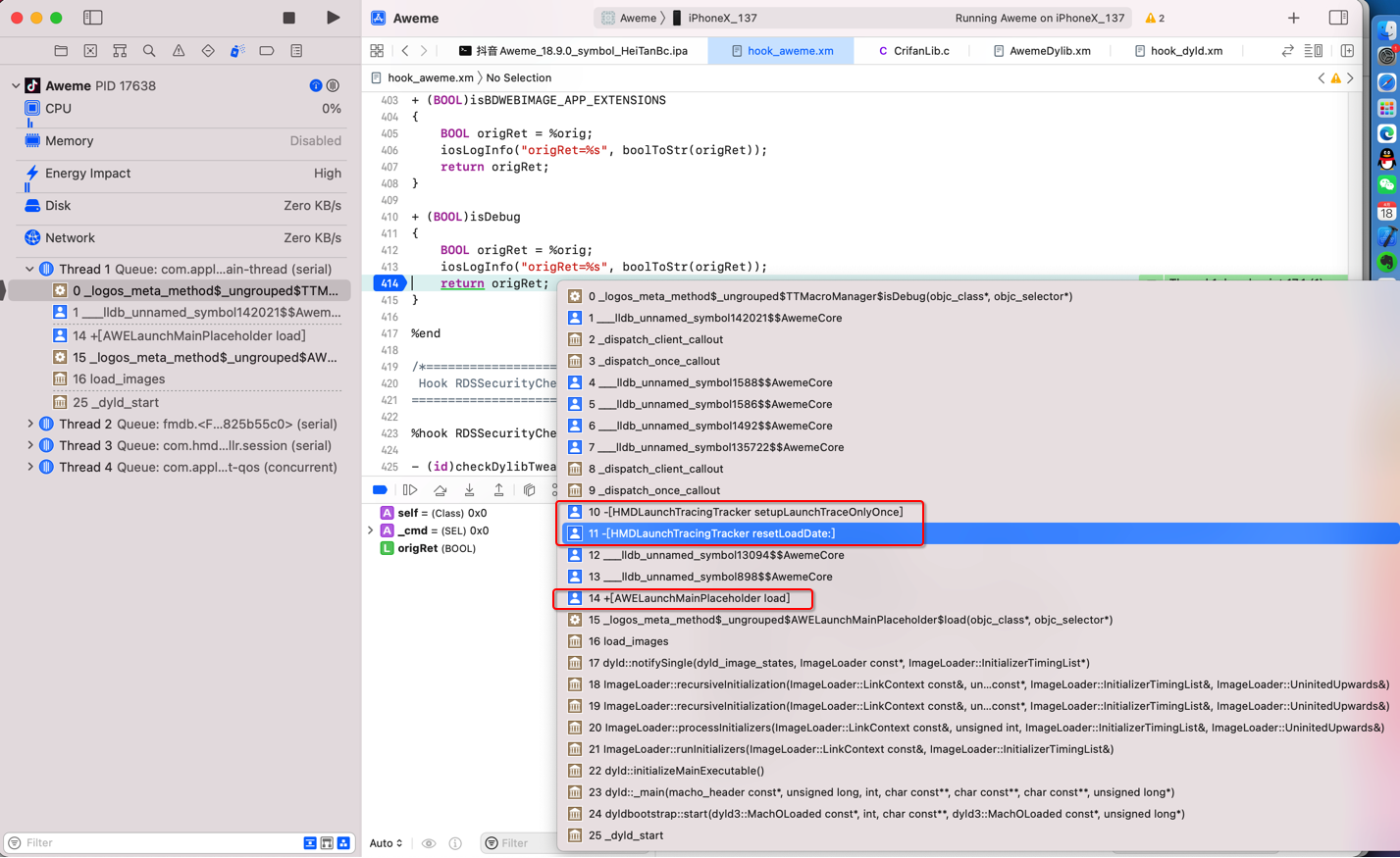Go to the next issue arrow
Screen dimensions: 1400x858
click(1351, 78)
